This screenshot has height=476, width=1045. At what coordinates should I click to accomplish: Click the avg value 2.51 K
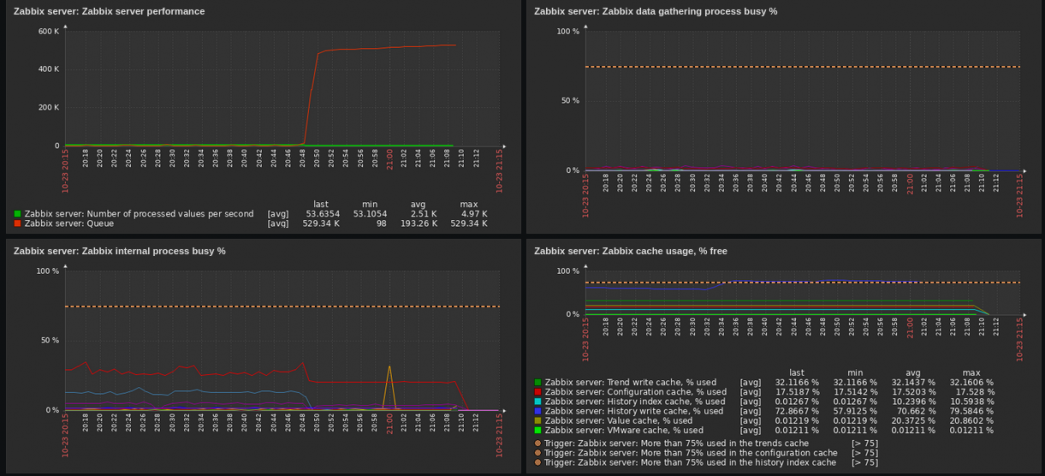pyautogui.click(x=423, y=214)
